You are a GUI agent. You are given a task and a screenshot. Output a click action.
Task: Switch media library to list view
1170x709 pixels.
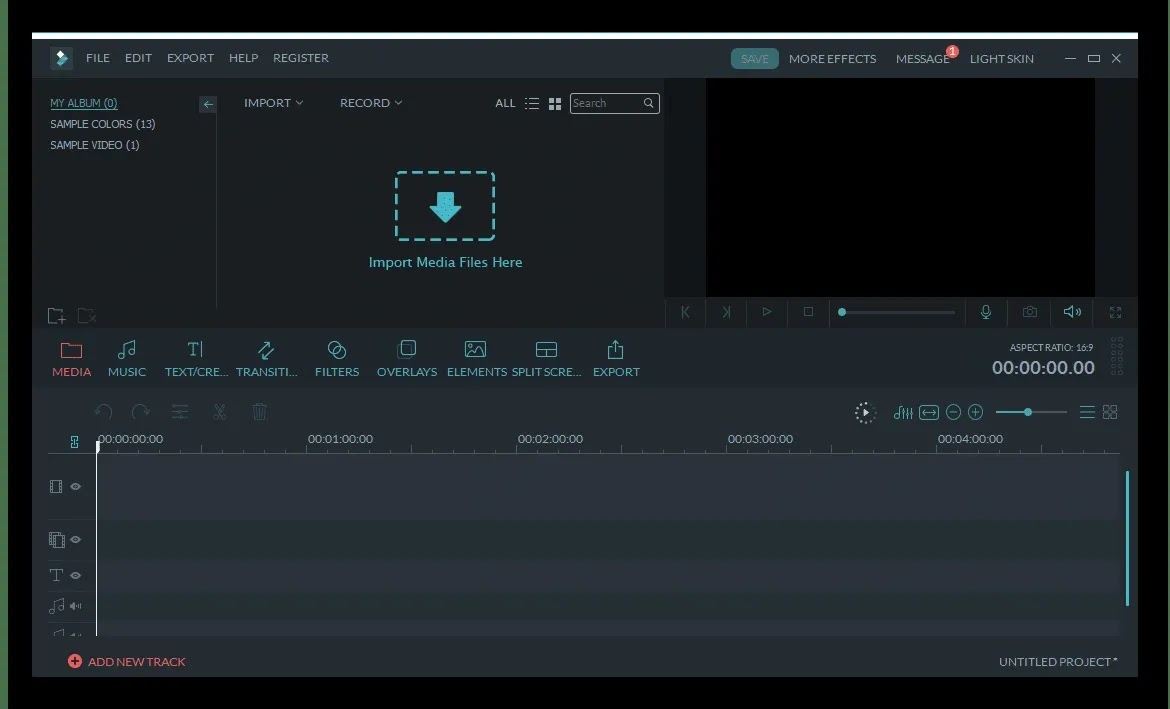coord(532,104)
